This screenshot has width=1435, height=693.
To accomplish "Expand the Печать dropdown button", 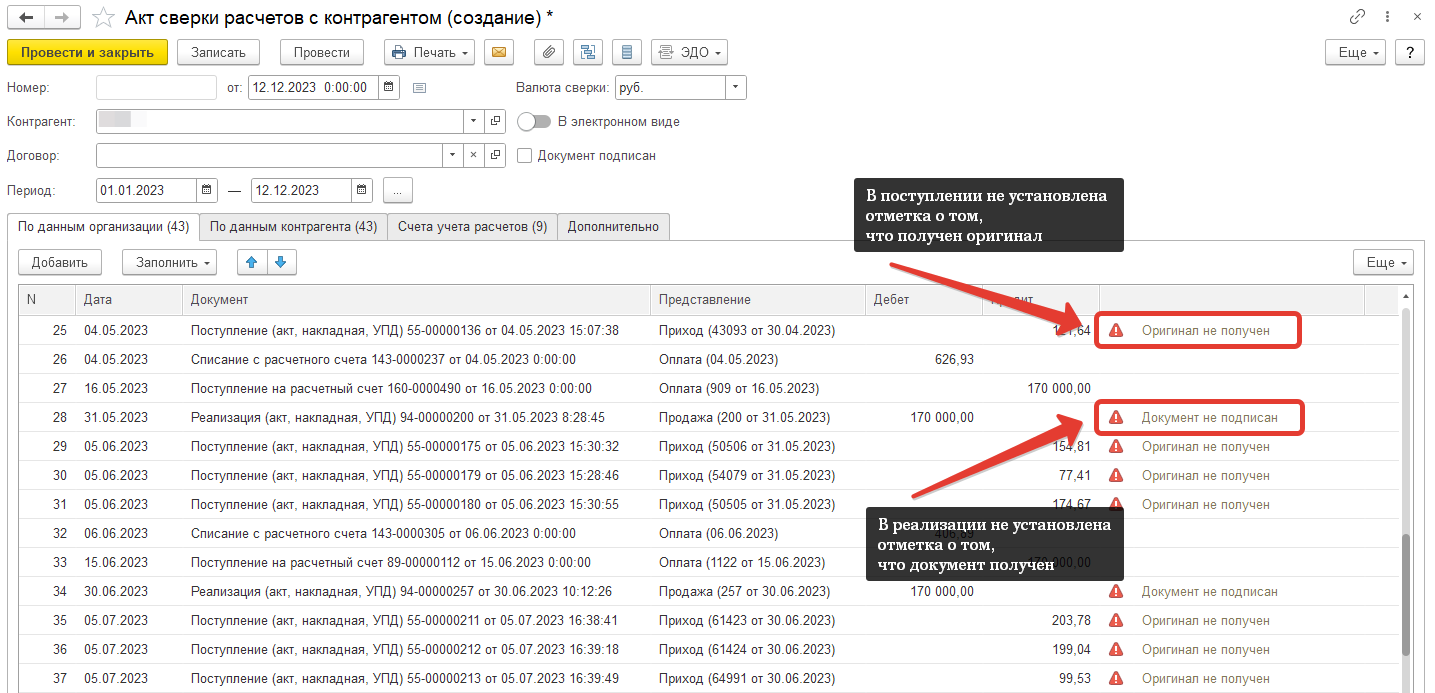I will point(430,52).
